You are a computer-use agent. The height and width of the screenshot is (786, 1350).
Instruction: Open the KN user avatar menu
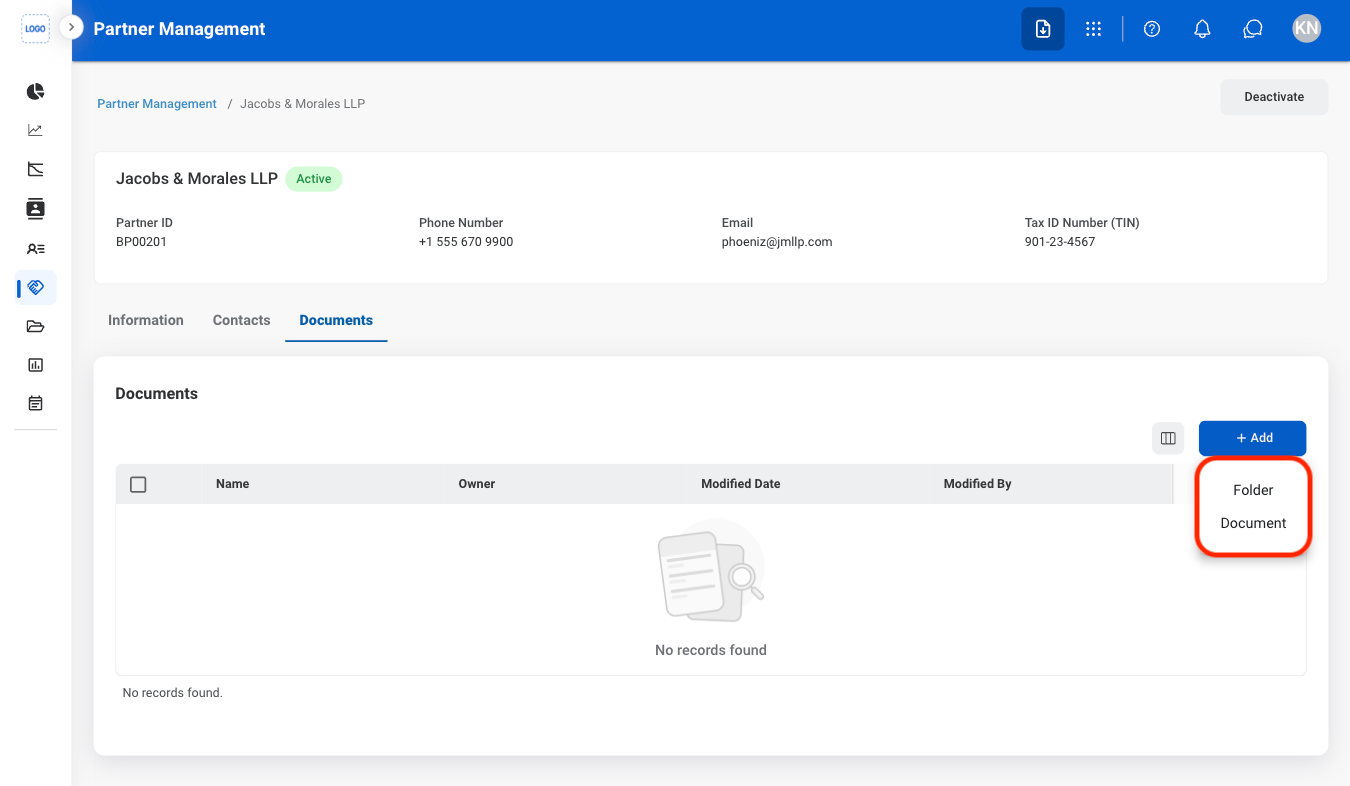coord(1306,29)
